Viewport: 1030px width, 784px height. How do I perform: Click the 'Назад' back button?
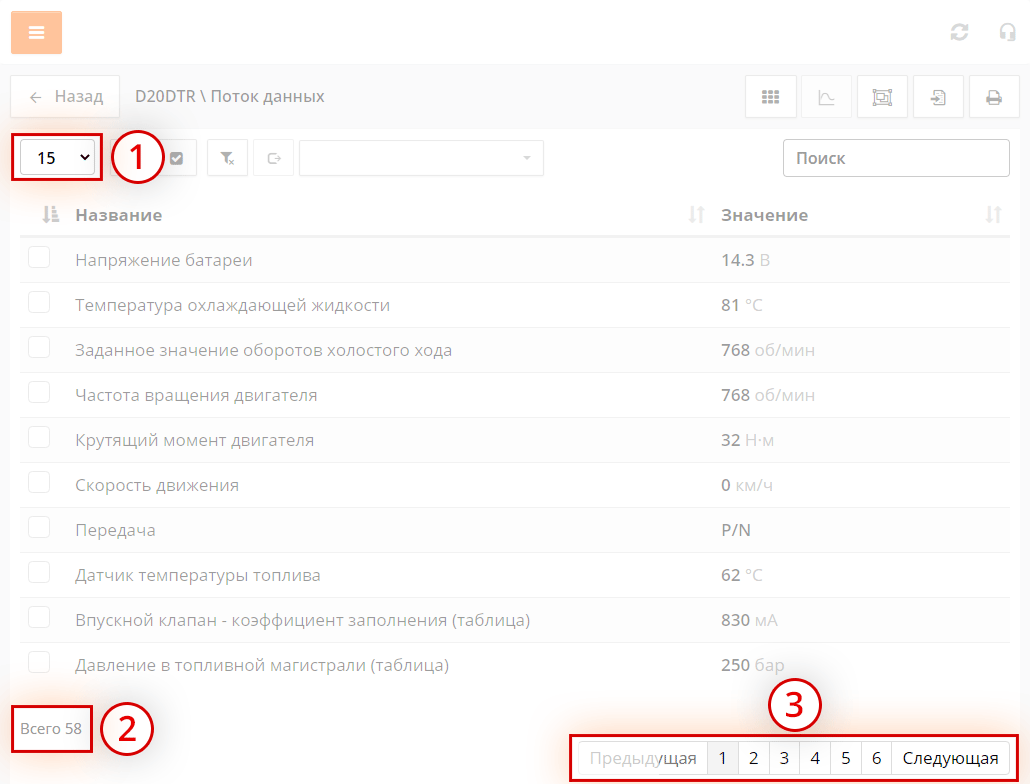[65, 97]
